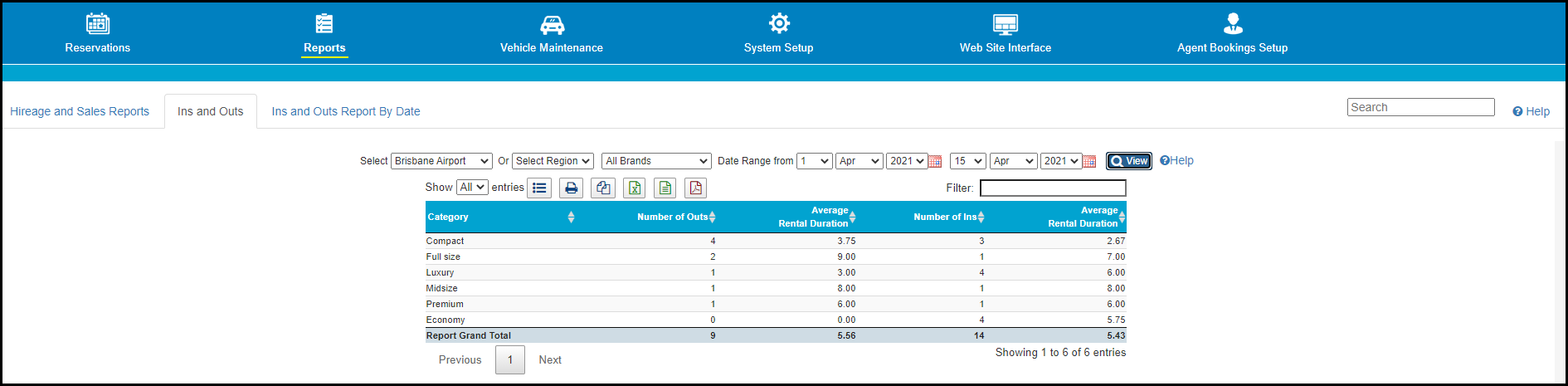The width and height of the screenshot is (1568, 386).
Task: Expand the All Brands dropdown
Action: click(656, 161)
